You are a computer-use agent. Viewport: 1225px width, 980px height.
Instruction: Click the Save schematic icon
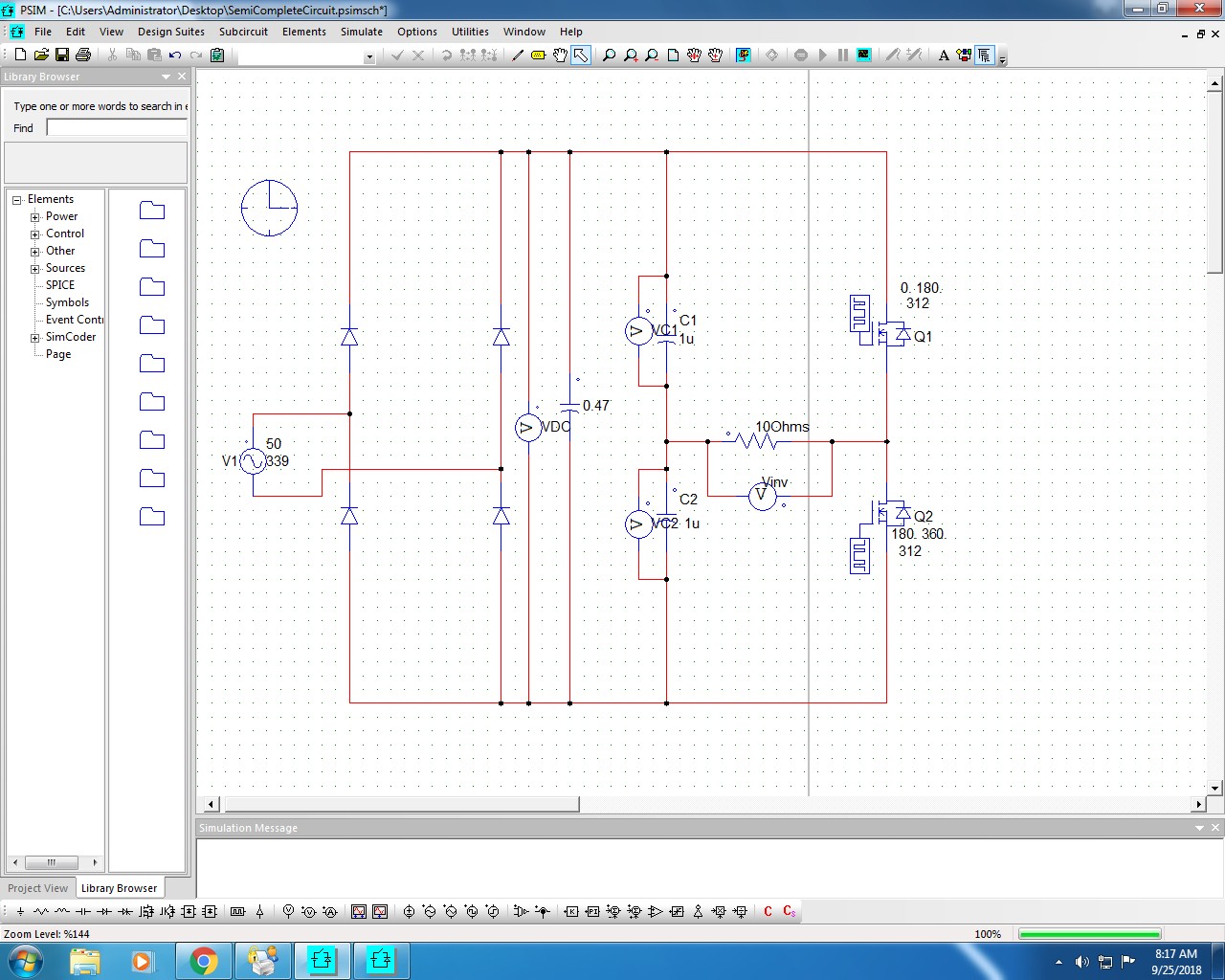62,55
